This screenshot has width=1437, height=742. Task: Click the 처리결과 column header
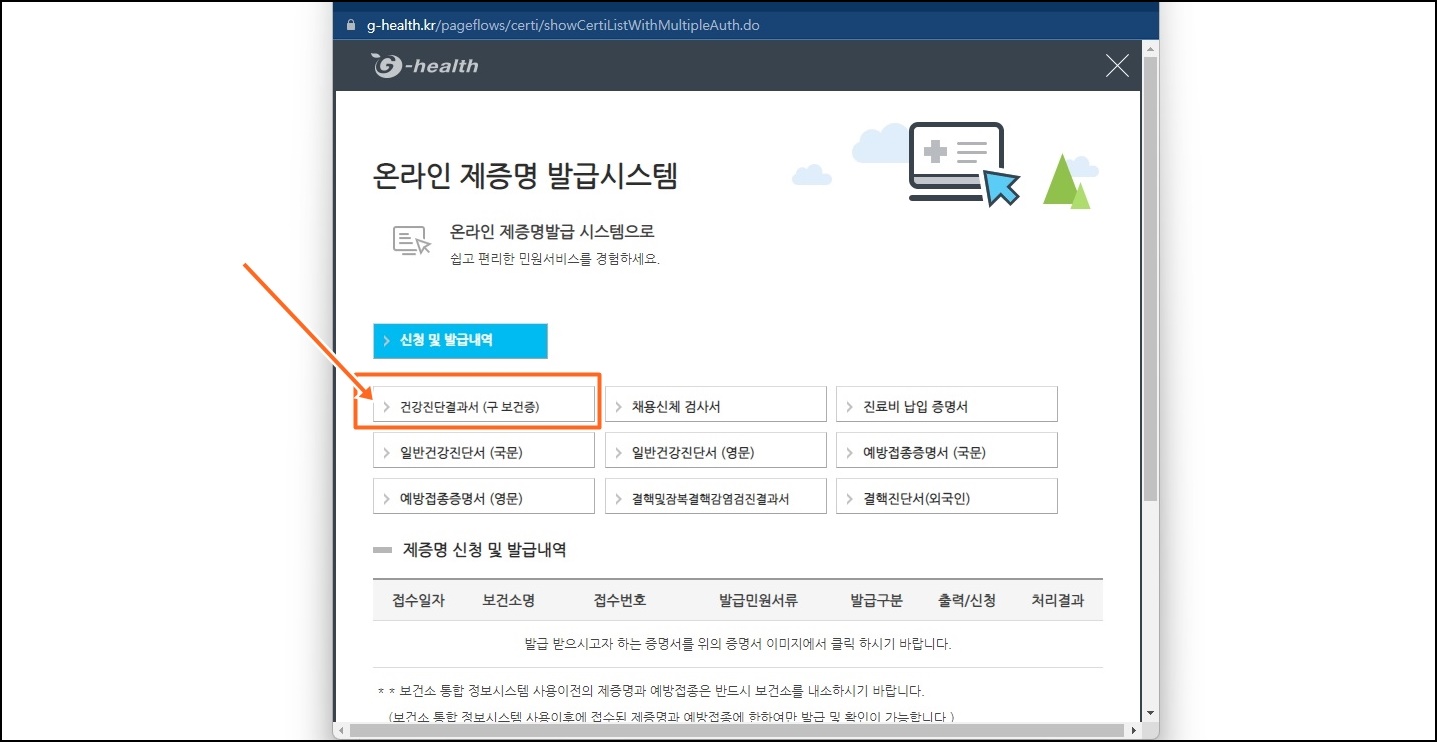(1058, 600)
